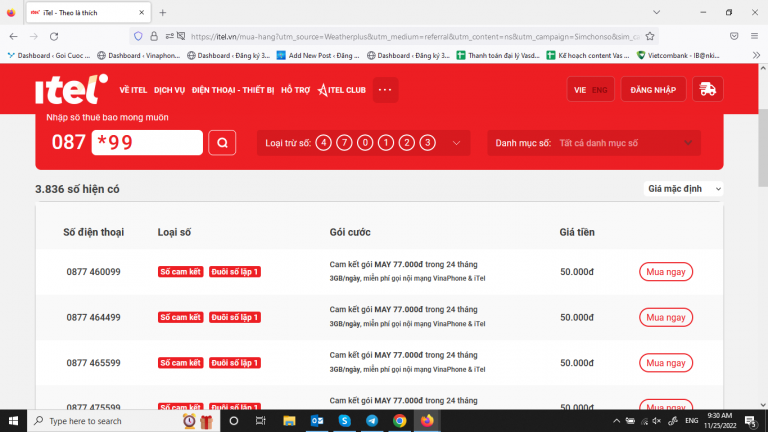The width and height of the screenshot is (768, 432).
Task: List all tabs dropdown arrow
Action: tap(656, 13)
